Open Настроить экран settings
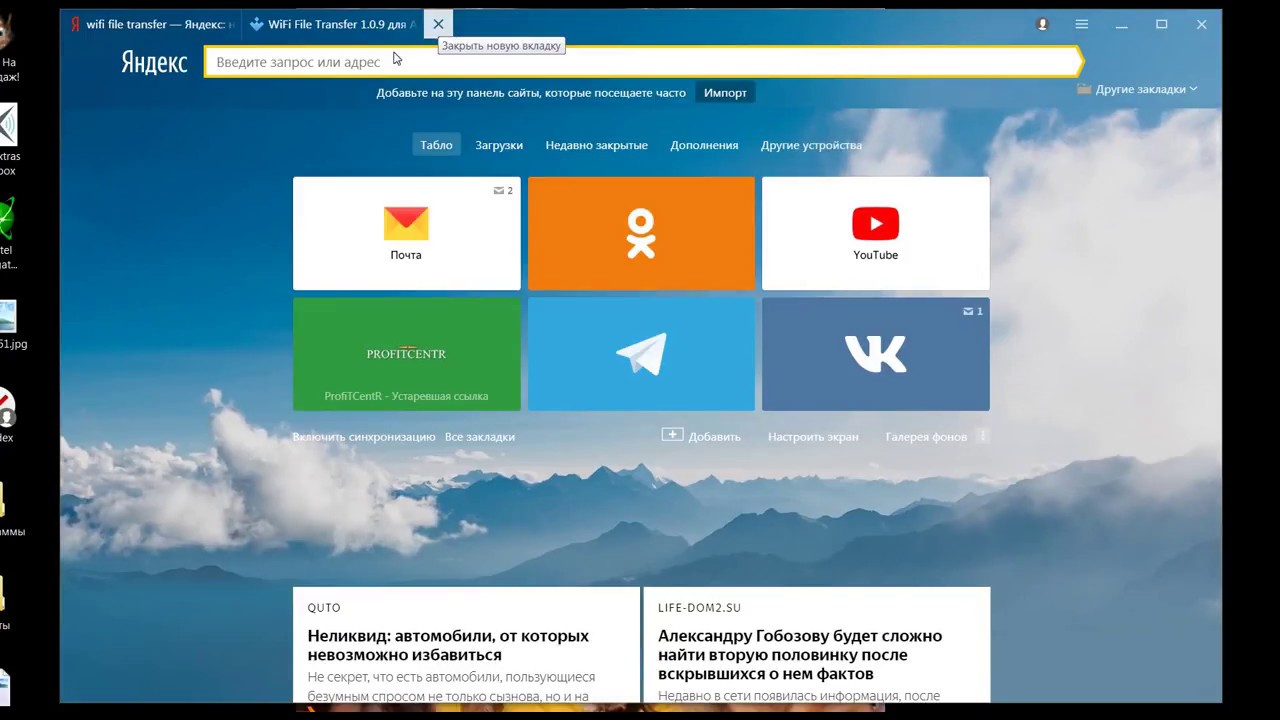This screenshot has width=1280, height=720. point(813,437)
